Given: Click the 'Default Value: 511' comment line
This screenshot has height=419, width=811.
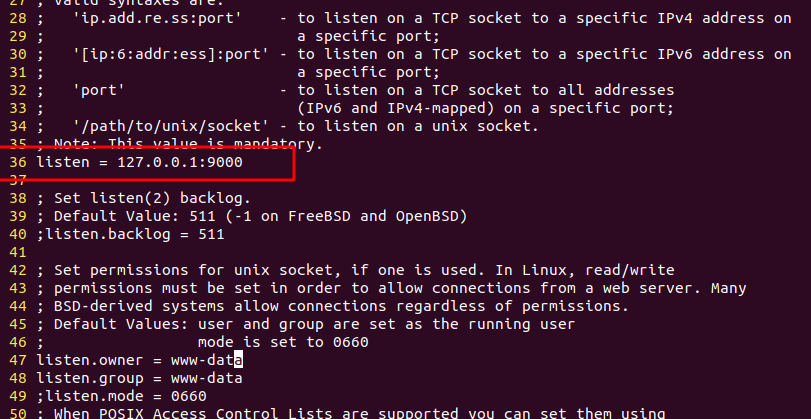Looking at the screenshot, I should coord(252,216).
